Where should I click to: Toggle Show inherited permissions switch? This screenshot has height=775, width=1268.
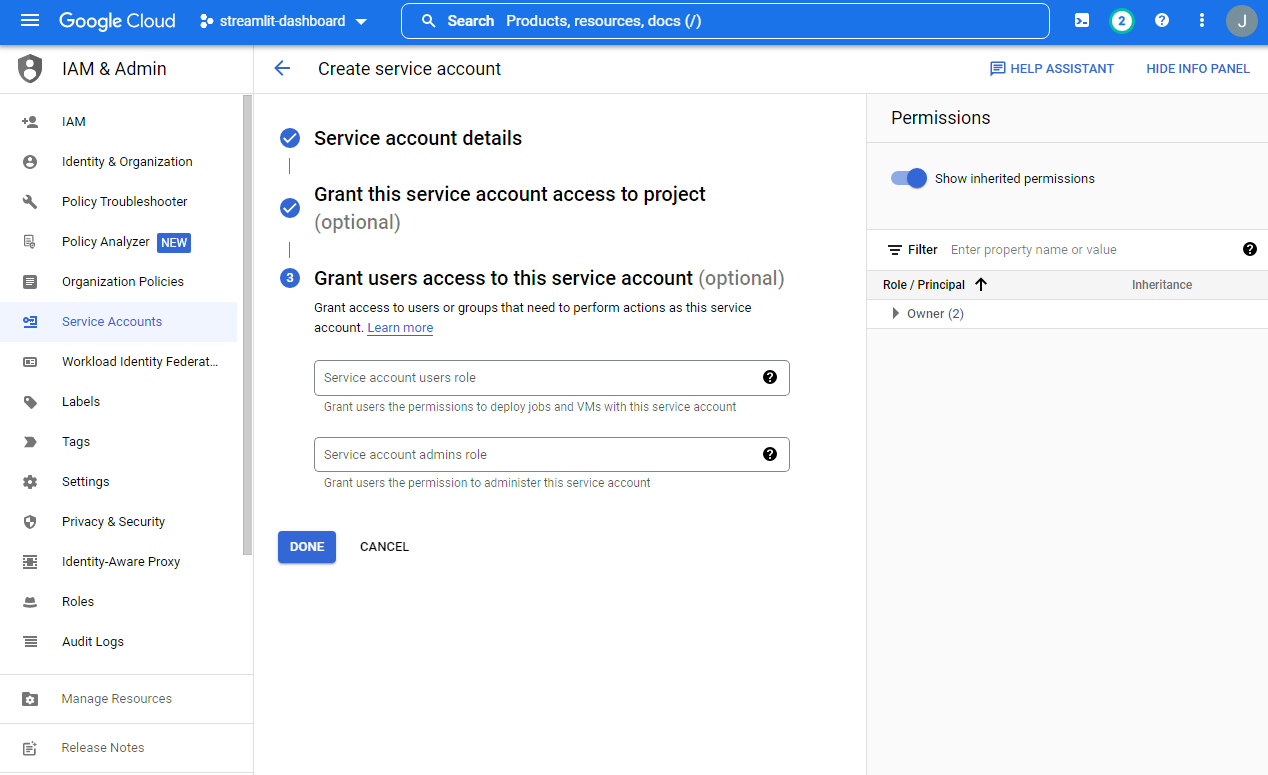pyautogui.click(x=909, y=178)
